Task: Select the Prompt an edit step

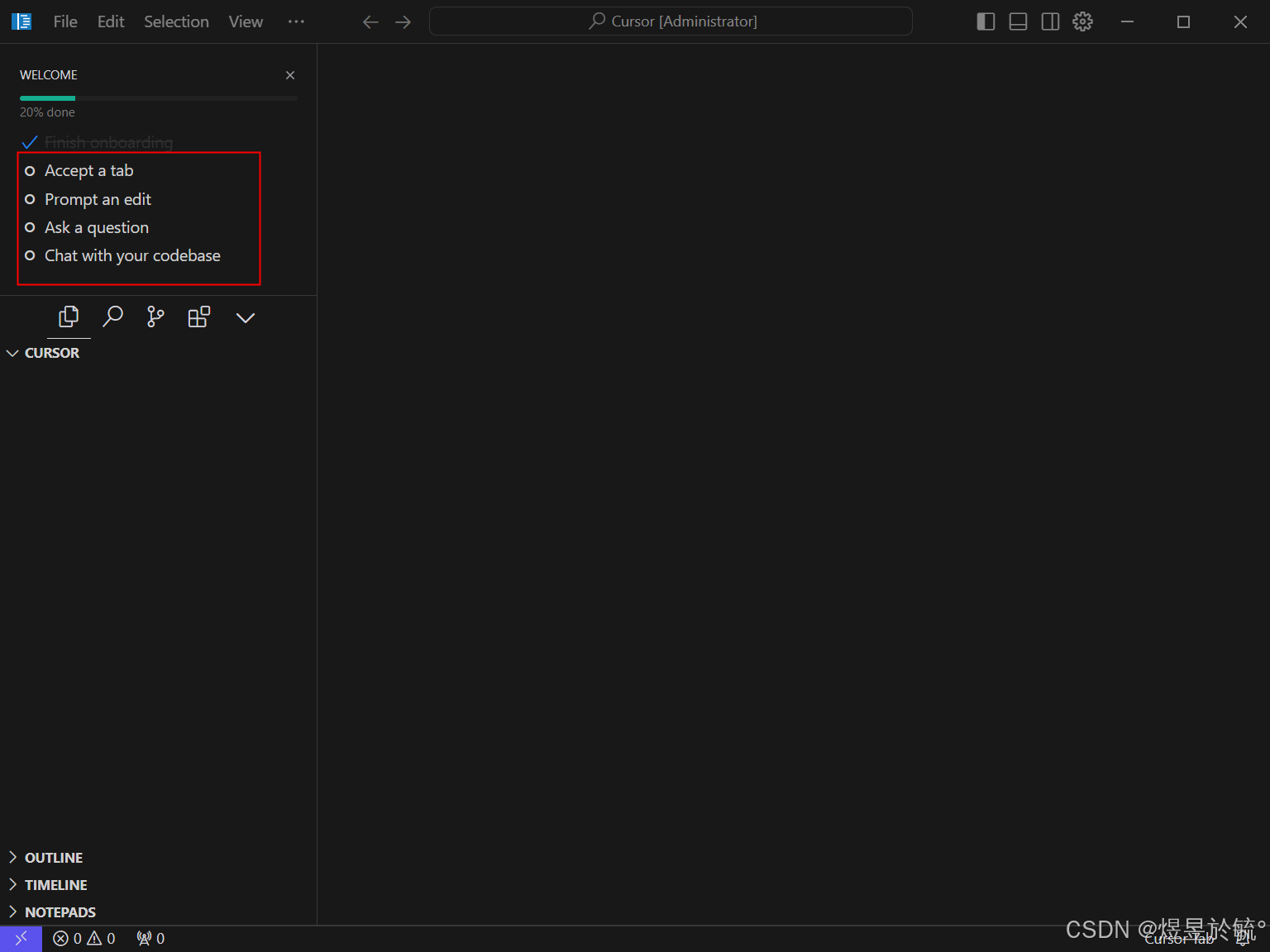Action: tap(98, 199)
